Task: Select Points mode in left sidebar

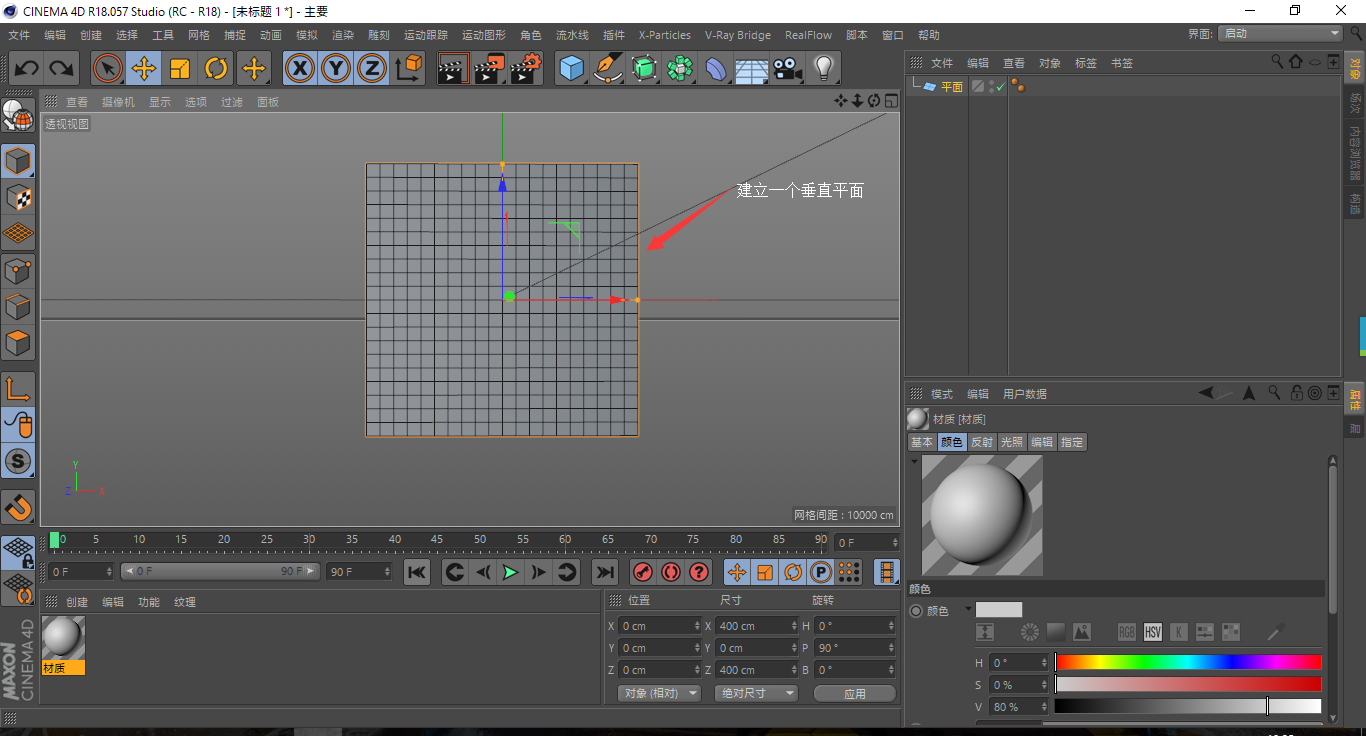Action: [x=18, y=270]
